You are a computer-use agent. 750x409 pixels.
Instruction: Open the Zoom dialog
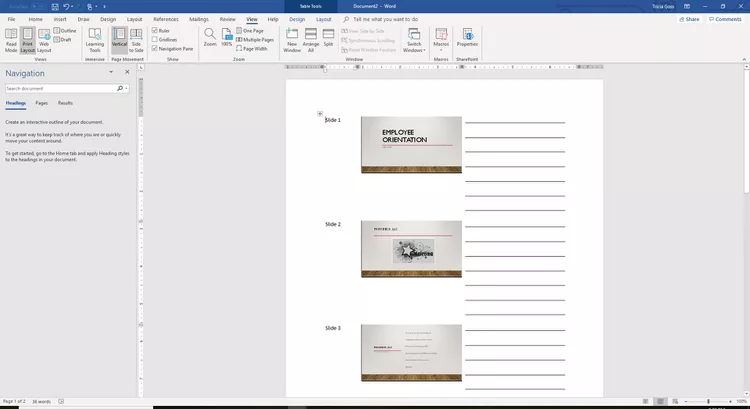pos(210,37)
